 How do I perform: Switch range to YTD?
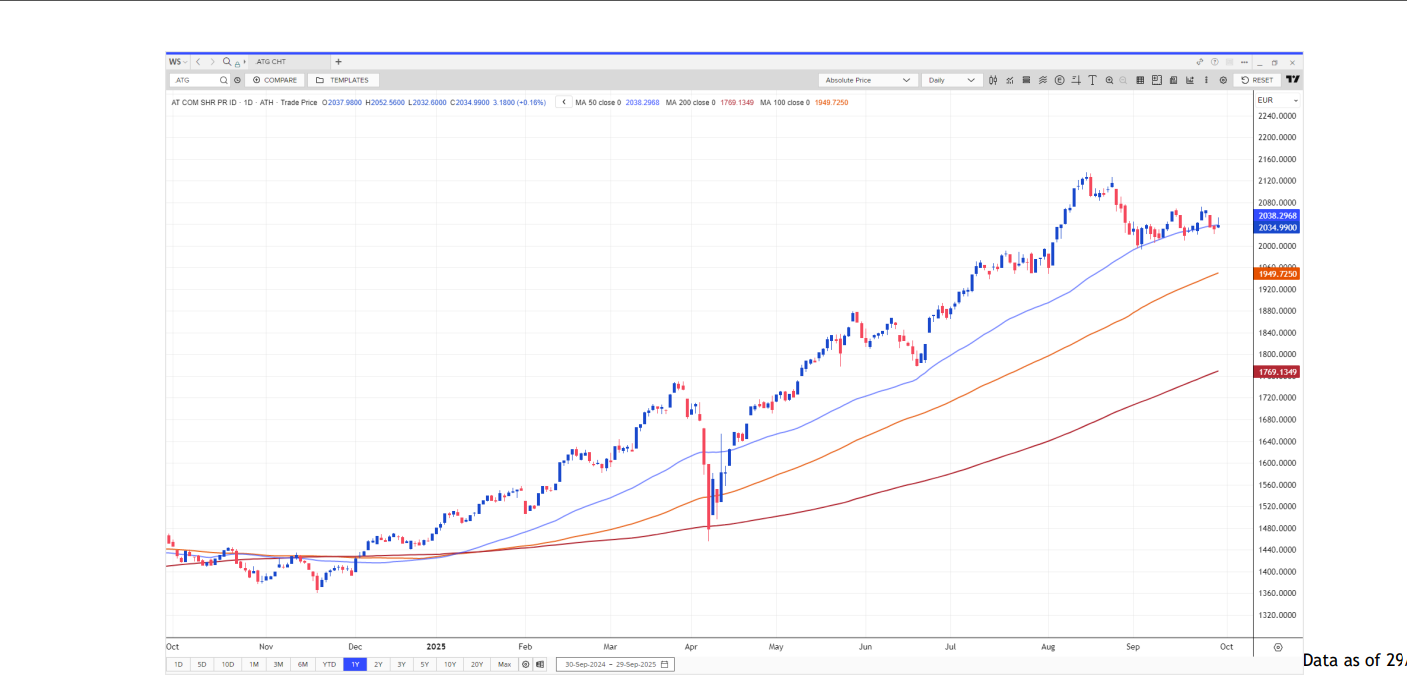click(328, 664)
